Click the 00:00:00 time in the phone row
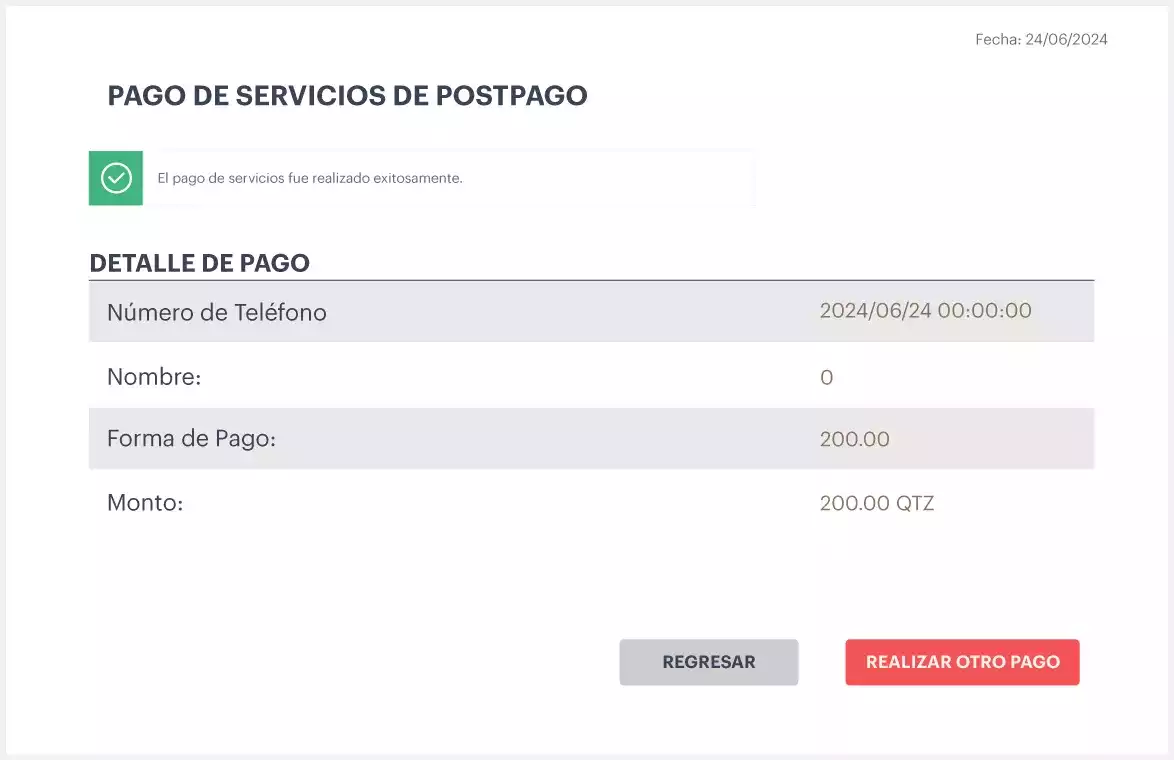Viewport: 1174px width, 760px height. tap(984, 311)
